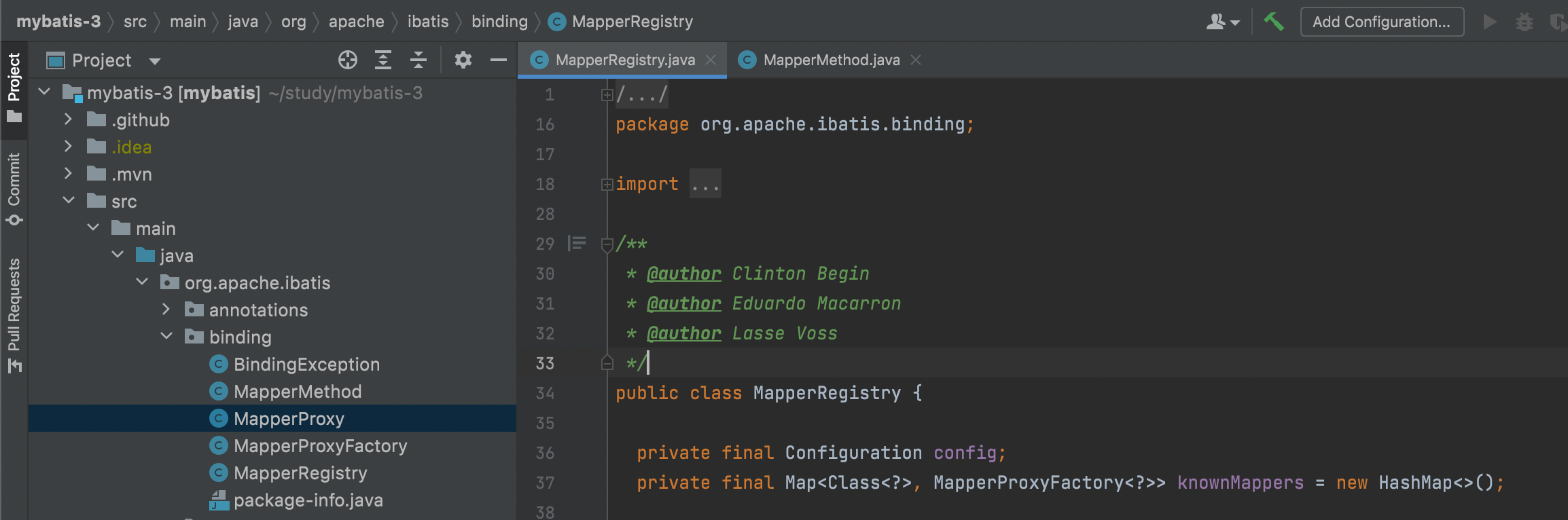
Task: Toggle the Project tool window side tab
Action: (14, 88)
